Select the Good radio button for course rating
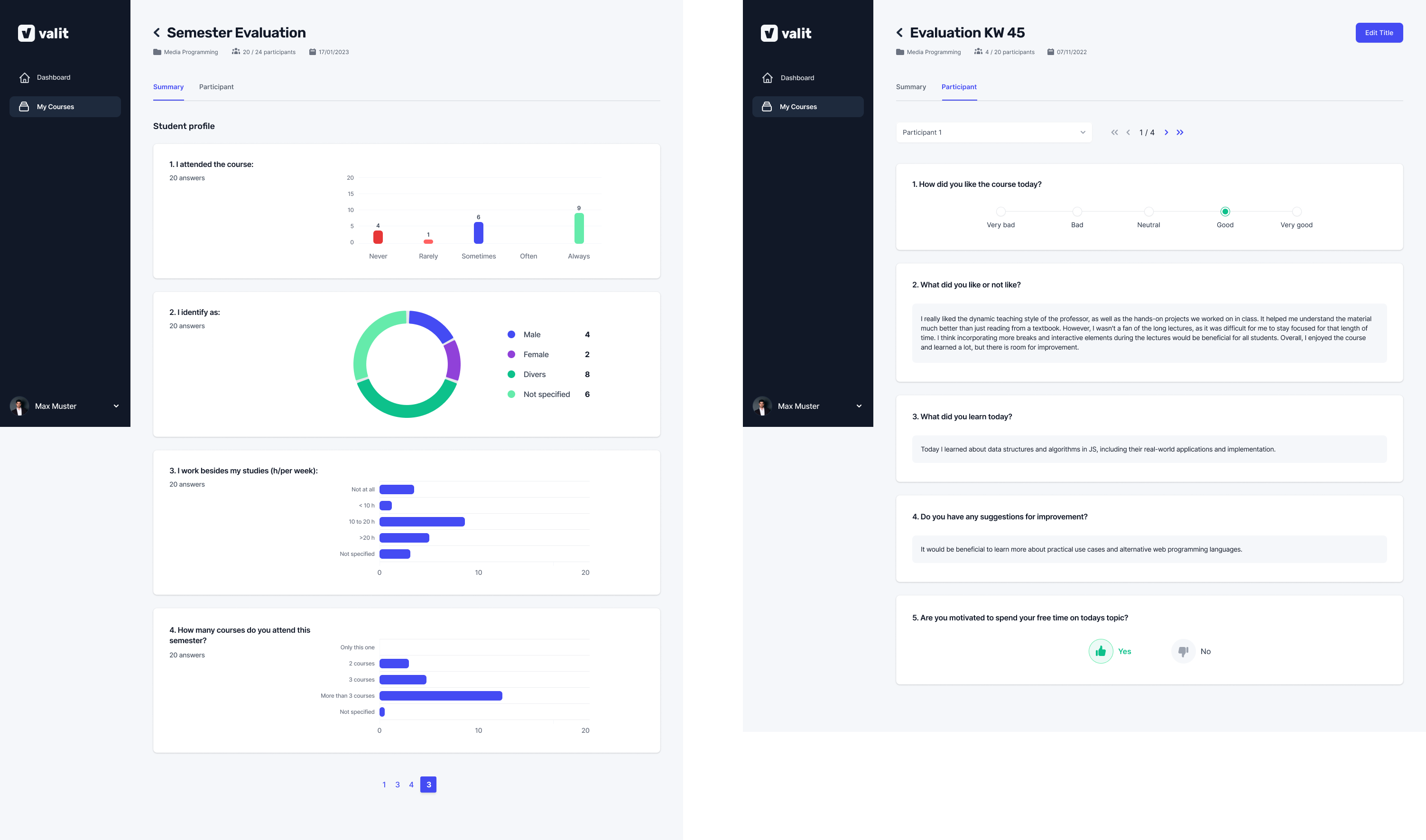 coord(1225,211)
